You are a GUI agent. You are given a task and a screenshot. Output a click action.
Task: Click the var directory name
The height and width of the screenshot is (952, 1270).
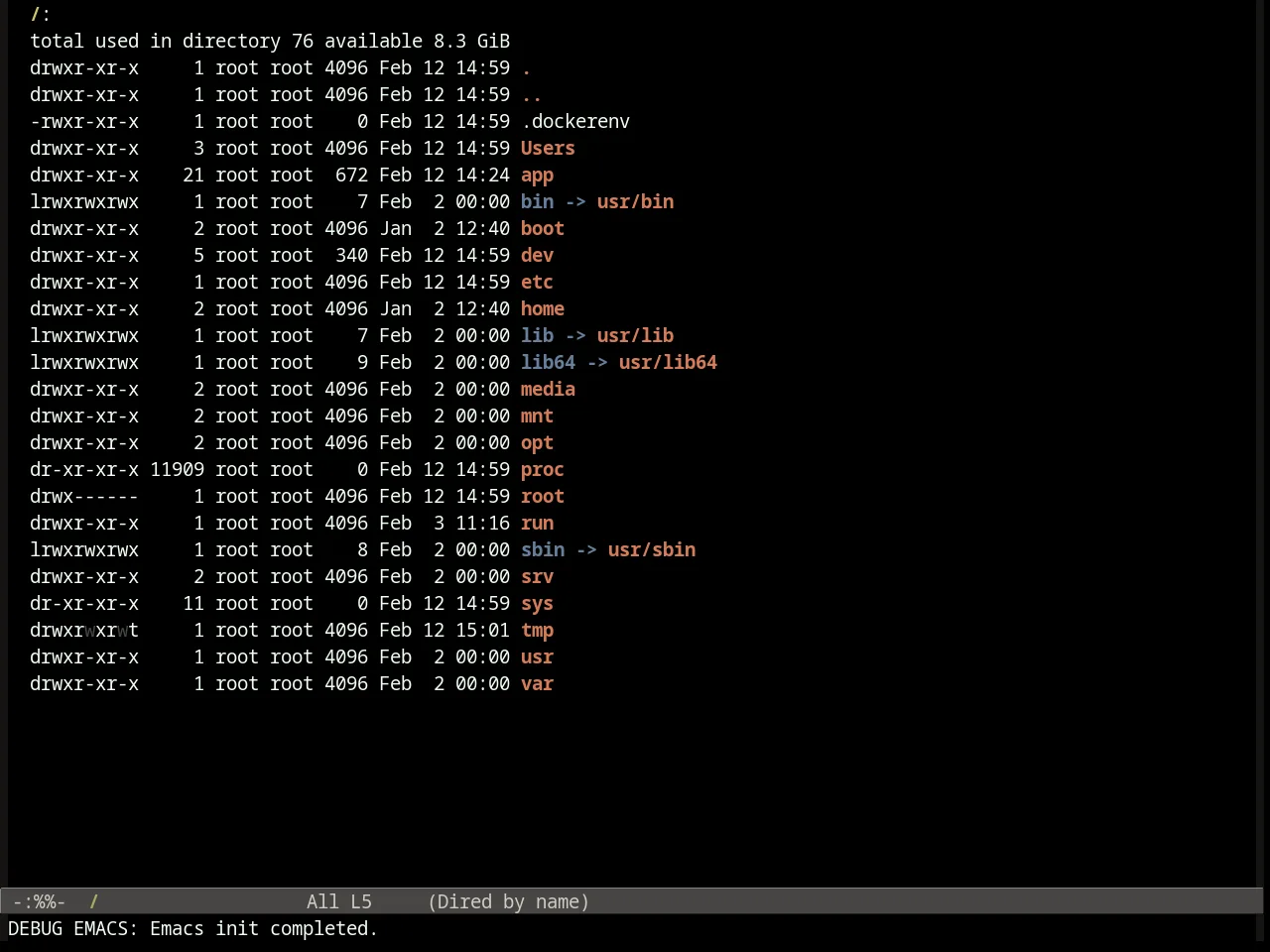537,684
